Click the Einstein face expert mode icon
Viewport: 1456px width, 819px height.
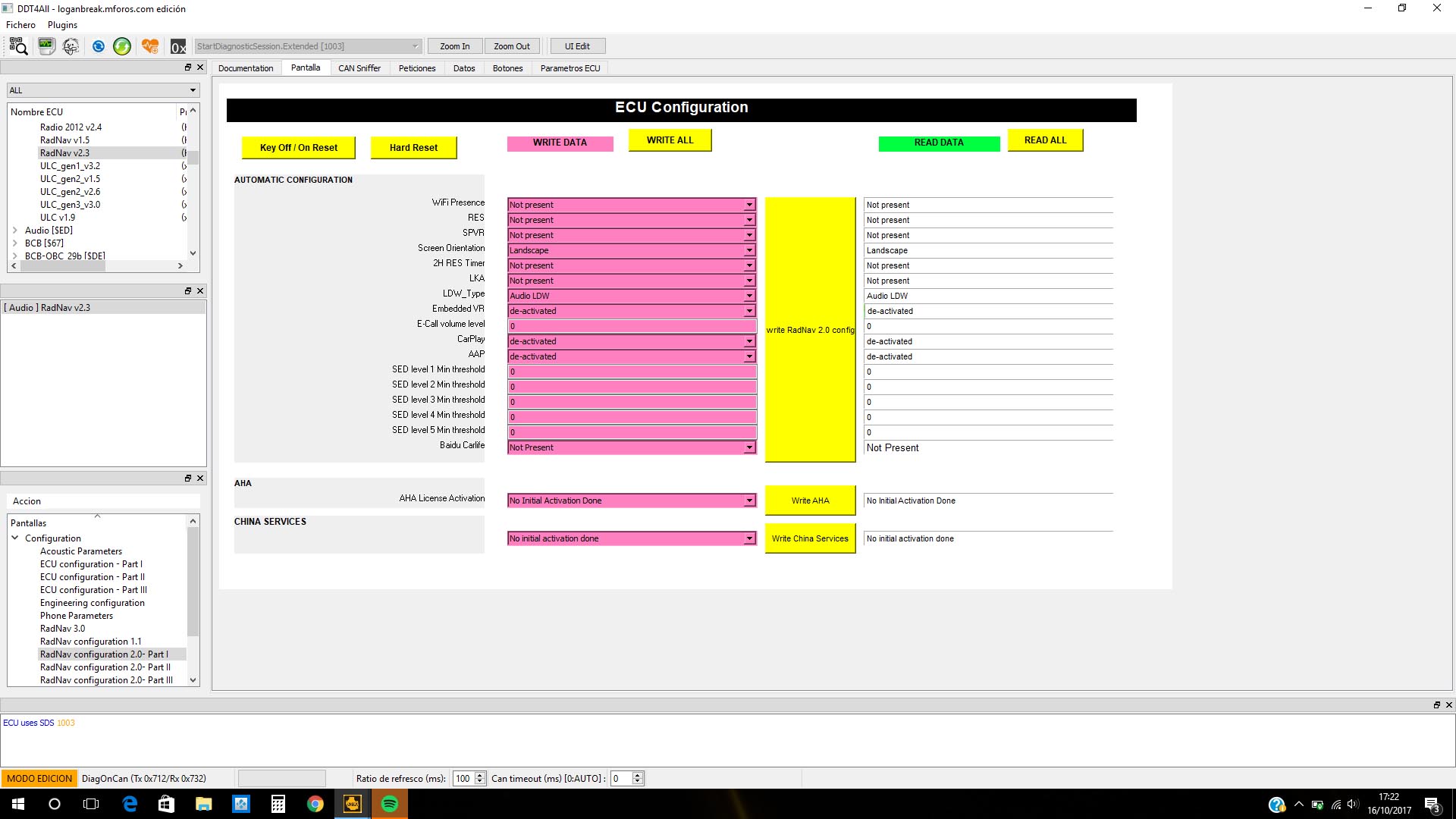[71, 46]
